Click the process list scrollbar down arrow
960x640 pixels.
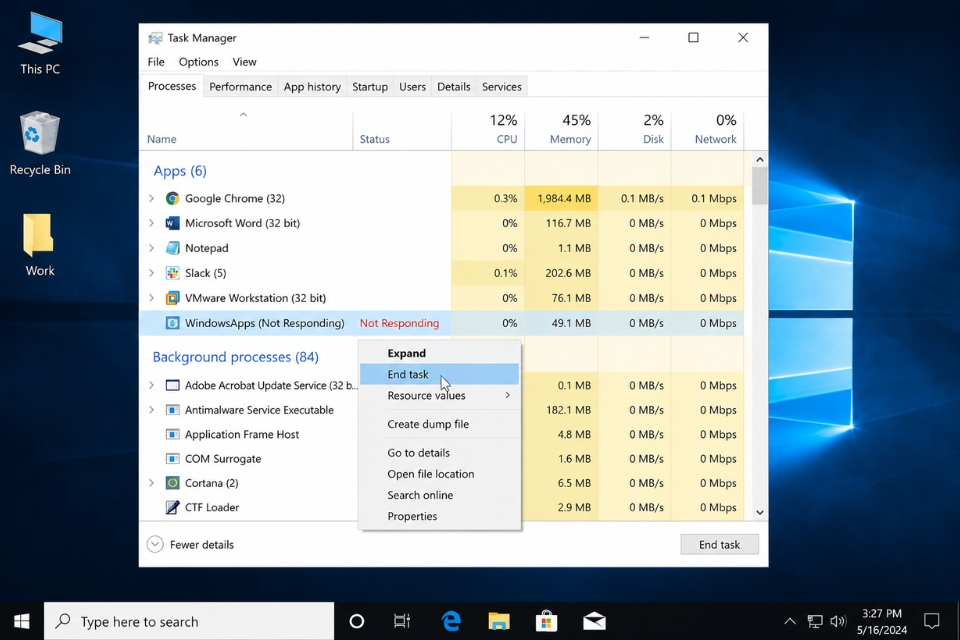coord(760,513)
